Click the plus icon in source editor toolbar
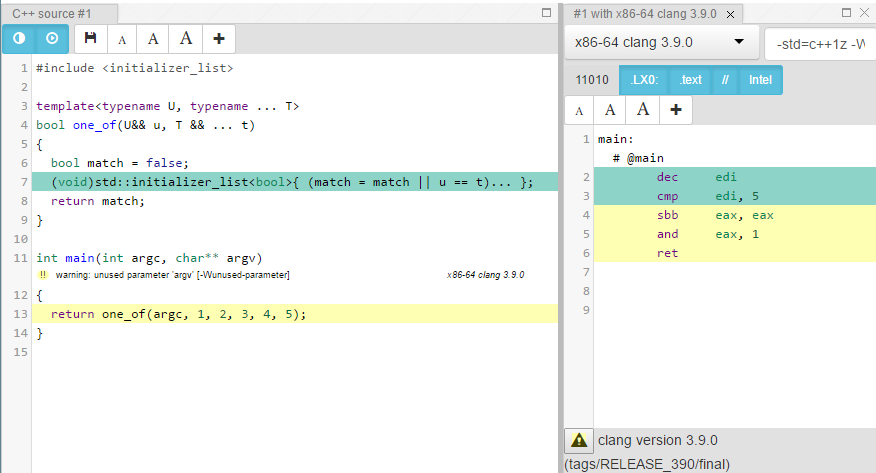Viewport: 876px width, 473px height. tap(219, 39)
